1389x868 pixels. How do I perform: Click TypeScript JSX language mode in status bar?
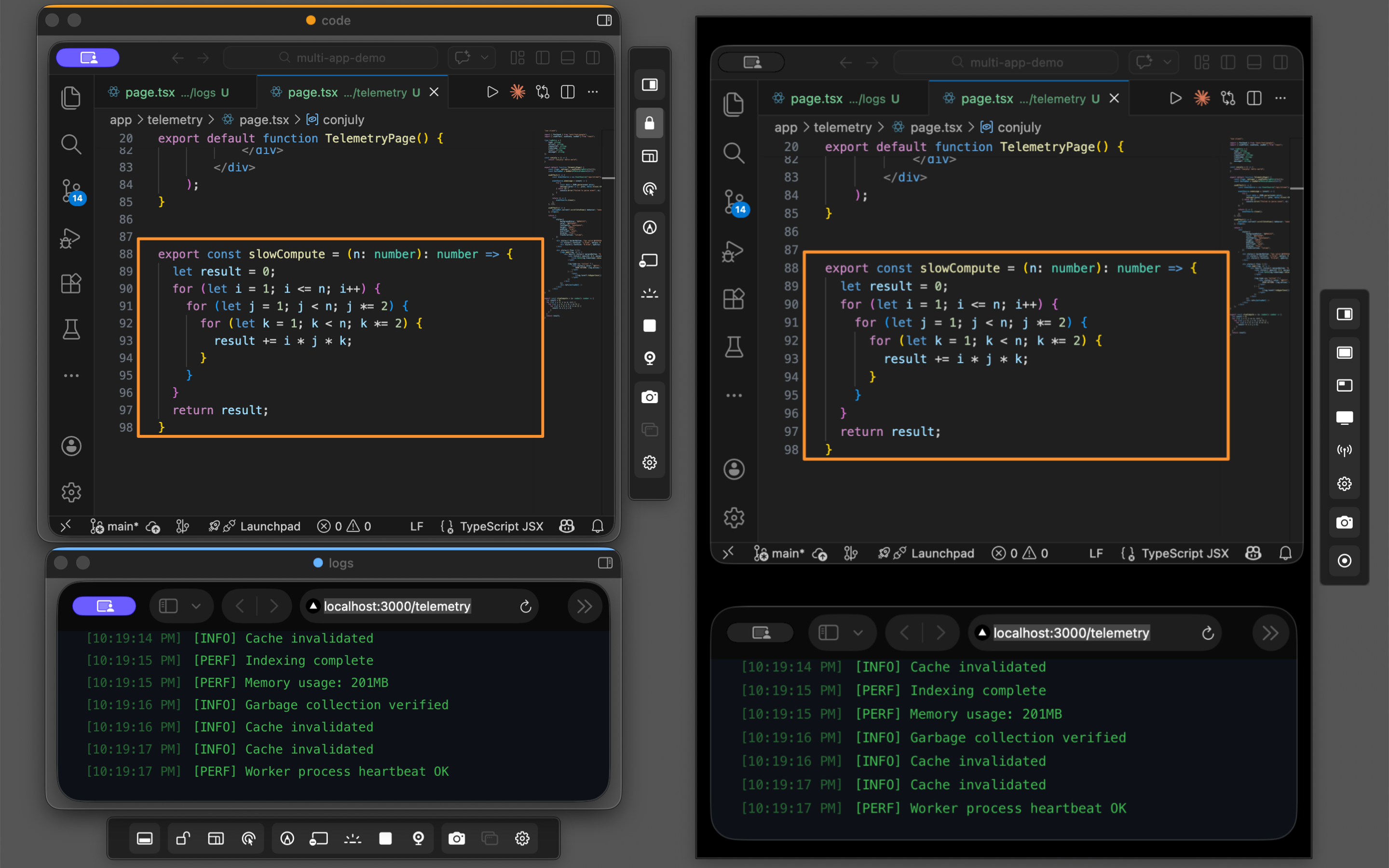(501, 526)
